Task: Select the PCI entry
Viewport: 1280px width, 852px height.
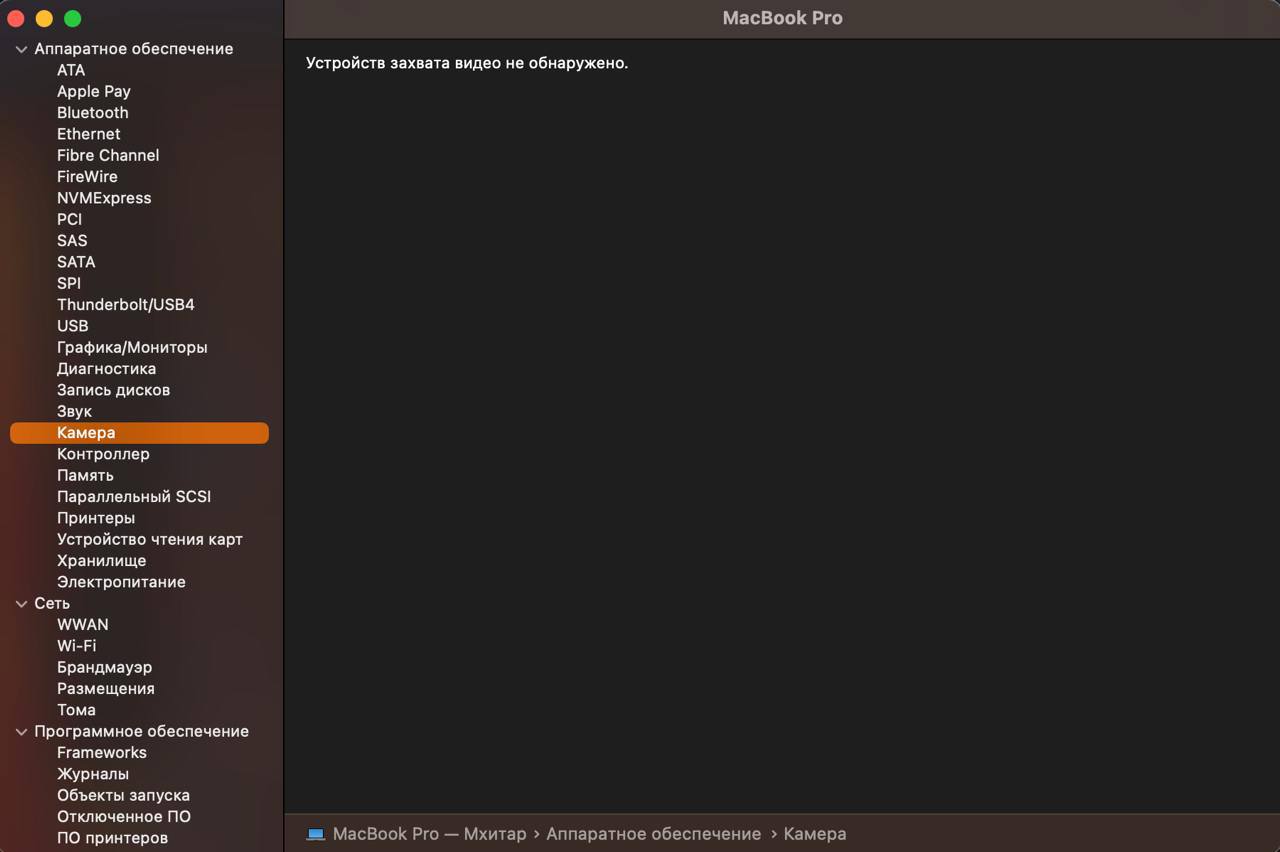Action: (x=70, y=219)
